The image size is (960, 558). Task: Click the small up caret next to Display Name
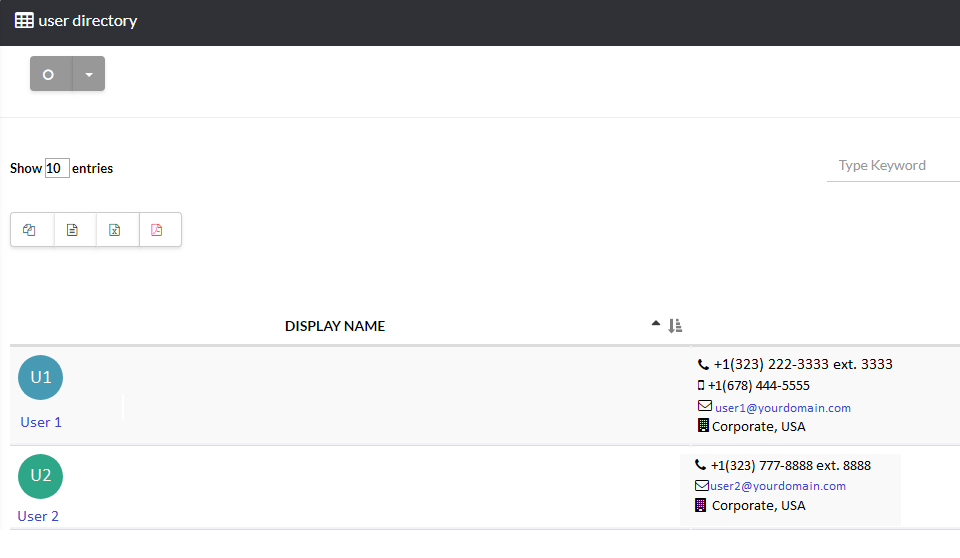point(656,323)
